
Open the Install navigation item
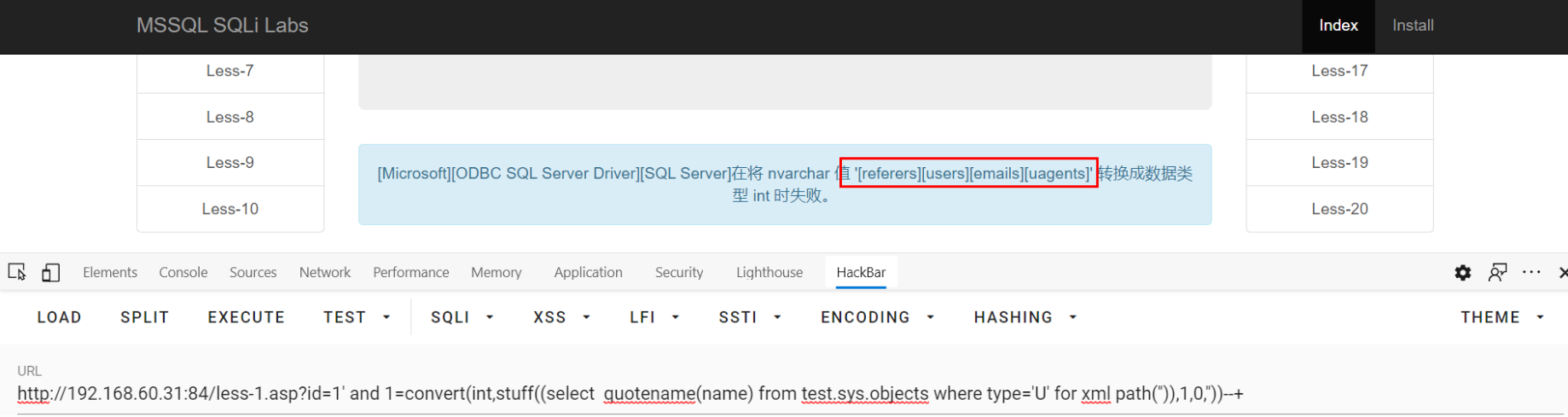1413,26
